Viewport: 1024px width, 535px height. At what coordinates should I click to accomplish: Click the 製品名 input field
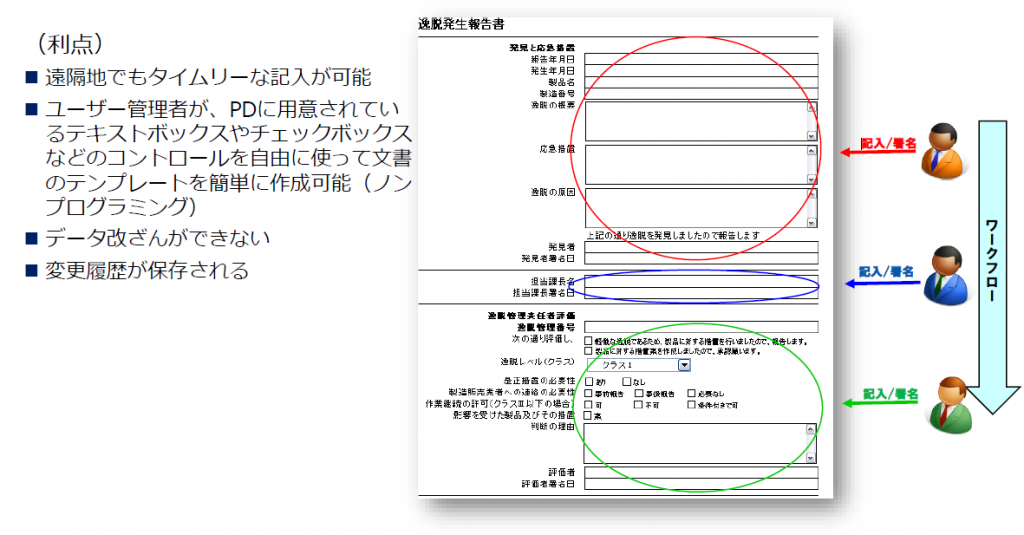(701, 82)
